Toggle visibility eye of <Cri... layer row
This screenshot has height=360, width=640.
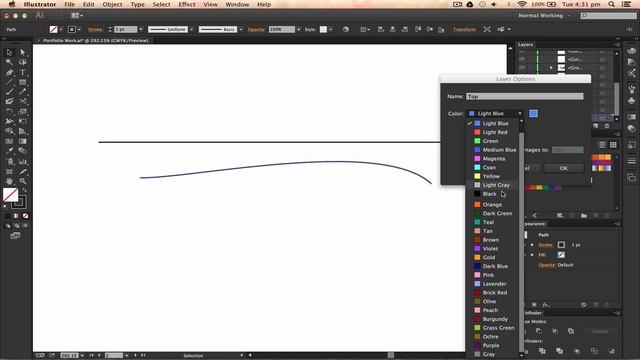[x=522, y=67]
